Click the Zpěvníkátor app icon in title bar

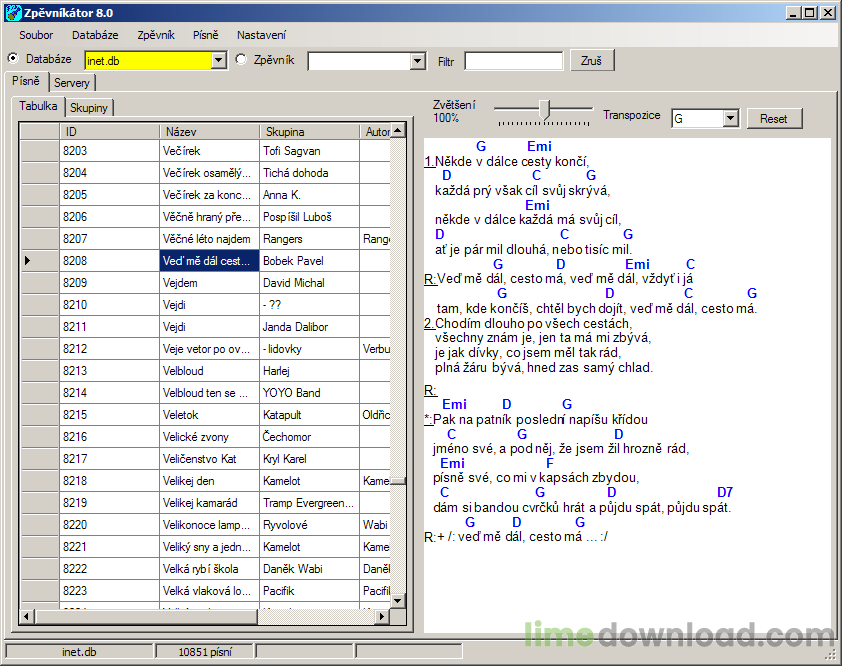click(x=13, y=13)
